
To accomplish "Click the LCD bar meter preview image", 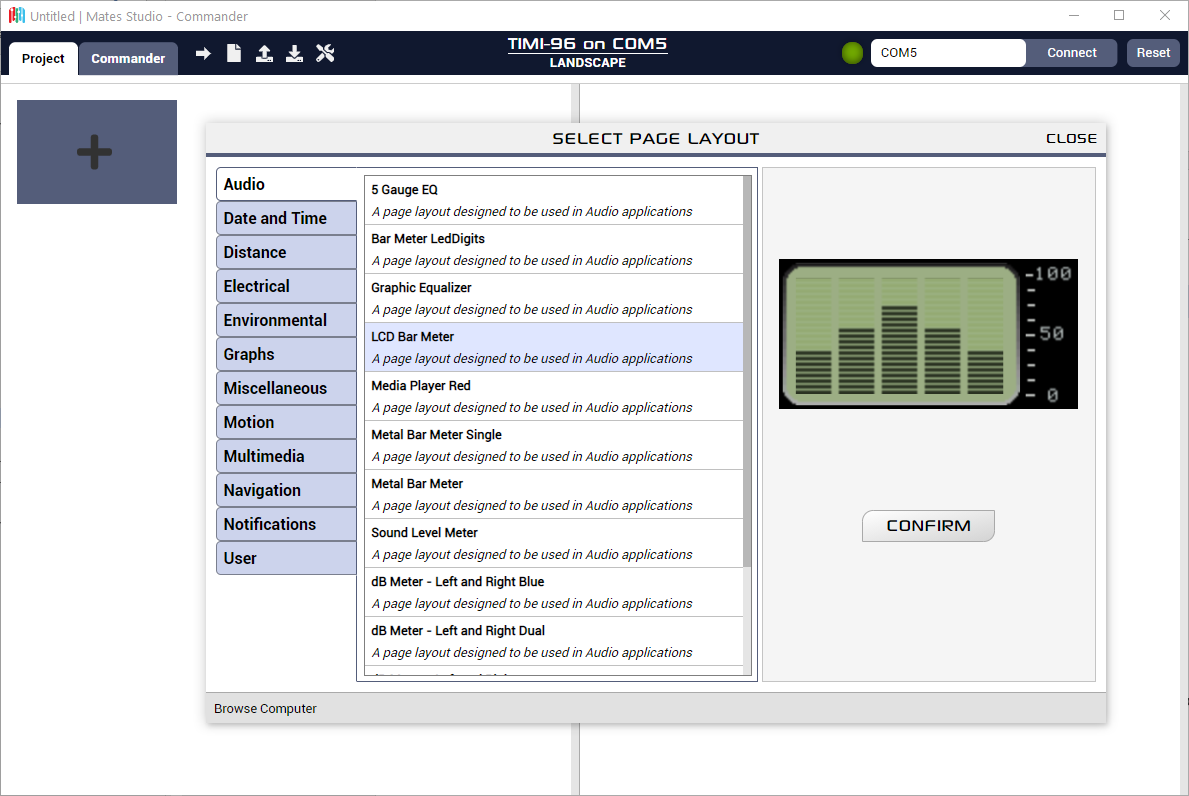I will pos(928,334).
